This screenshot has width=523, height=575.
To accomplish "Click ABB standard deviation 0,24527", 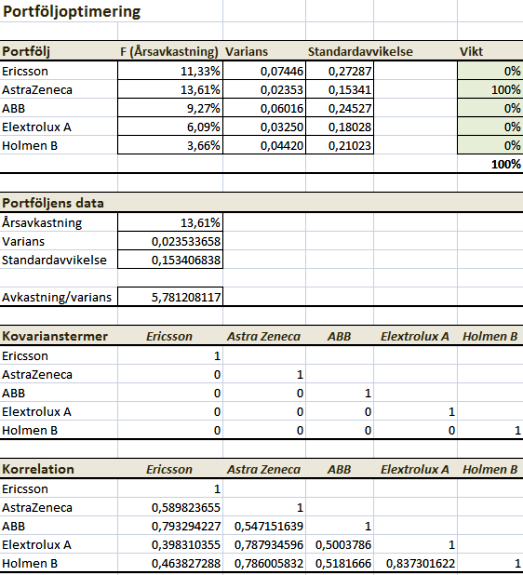I will [x=340, y=108].
